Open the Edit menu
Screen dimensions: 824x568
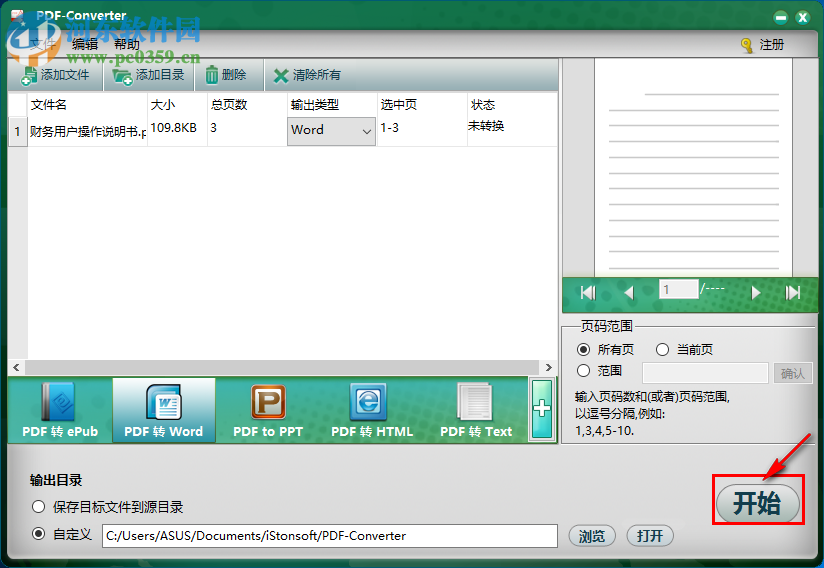[85, 45]
